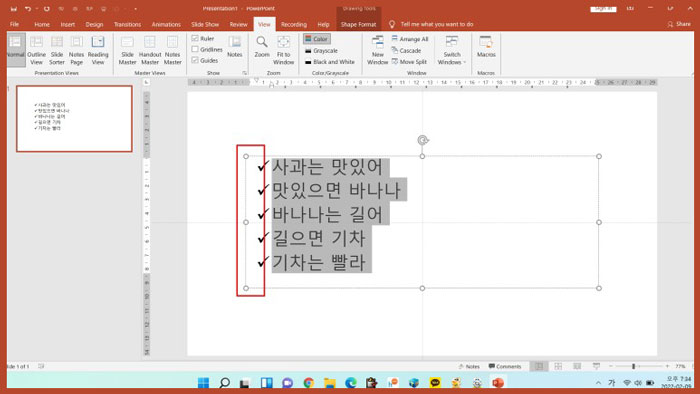Open Customize Quick Access Toolbar dropdown

(x=136, y=8)
